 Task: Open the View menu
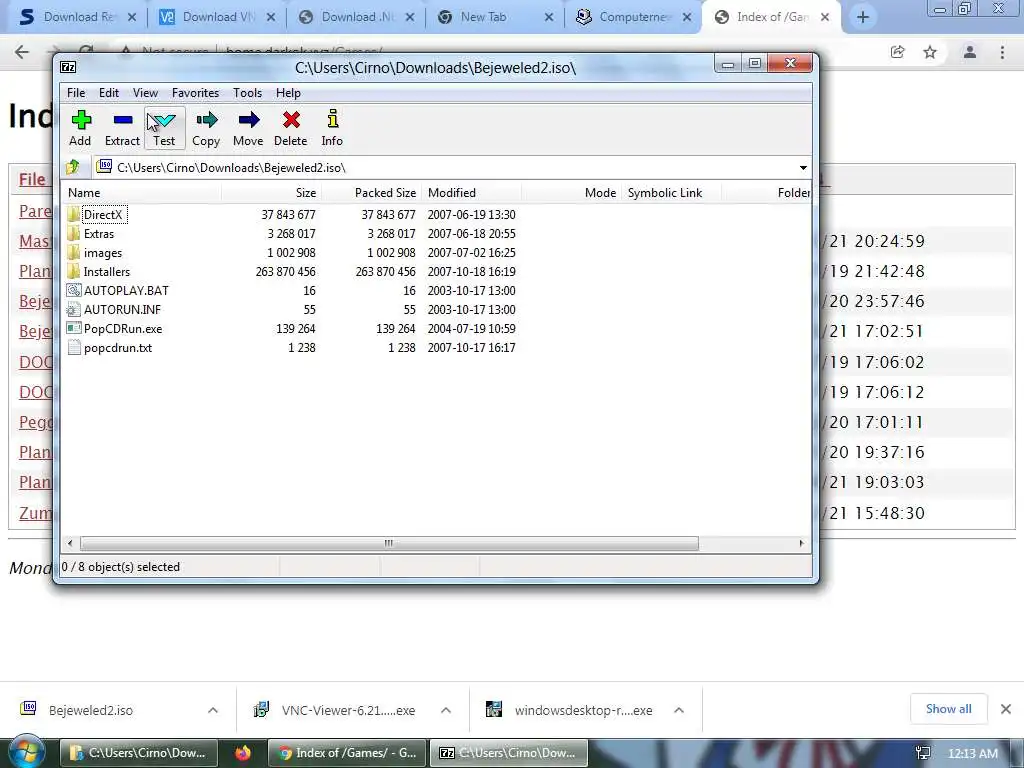click(145, 93)
